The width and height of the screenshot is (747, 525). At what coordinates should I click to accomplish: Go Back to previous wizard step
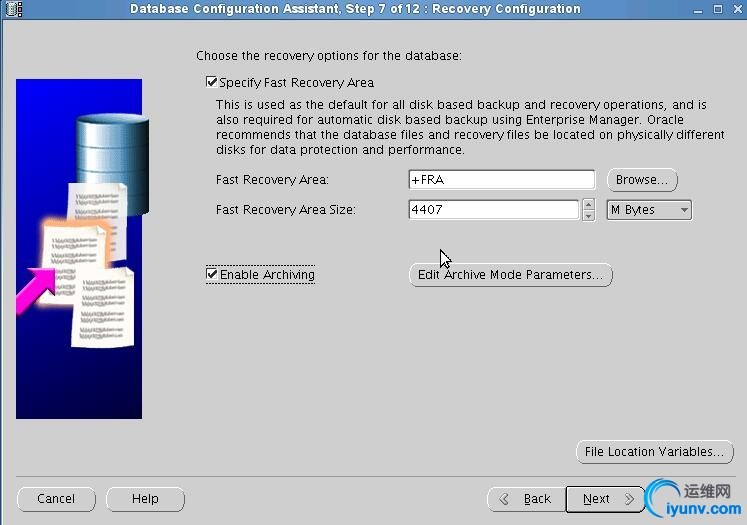(x=526, y=499)
